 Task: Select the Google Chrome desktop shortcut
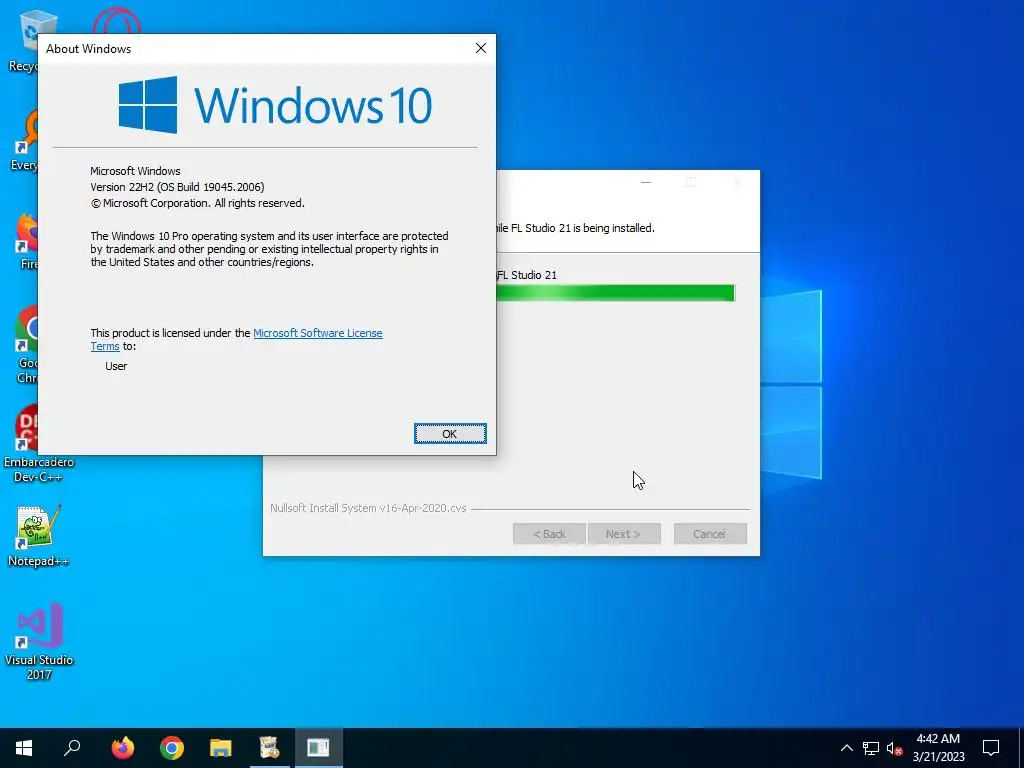click(x=26, y=344)
